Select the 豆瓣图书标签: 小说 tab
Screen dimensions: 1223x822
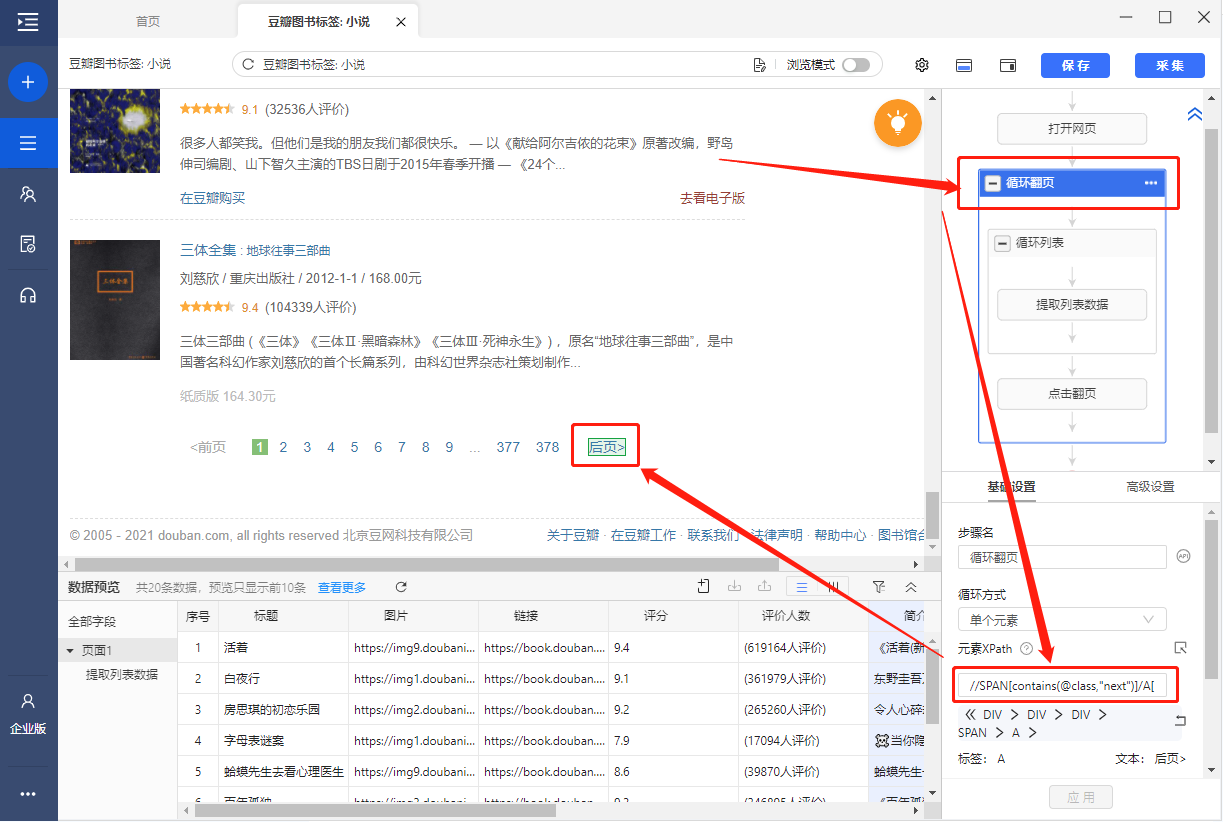coord(328,21)
